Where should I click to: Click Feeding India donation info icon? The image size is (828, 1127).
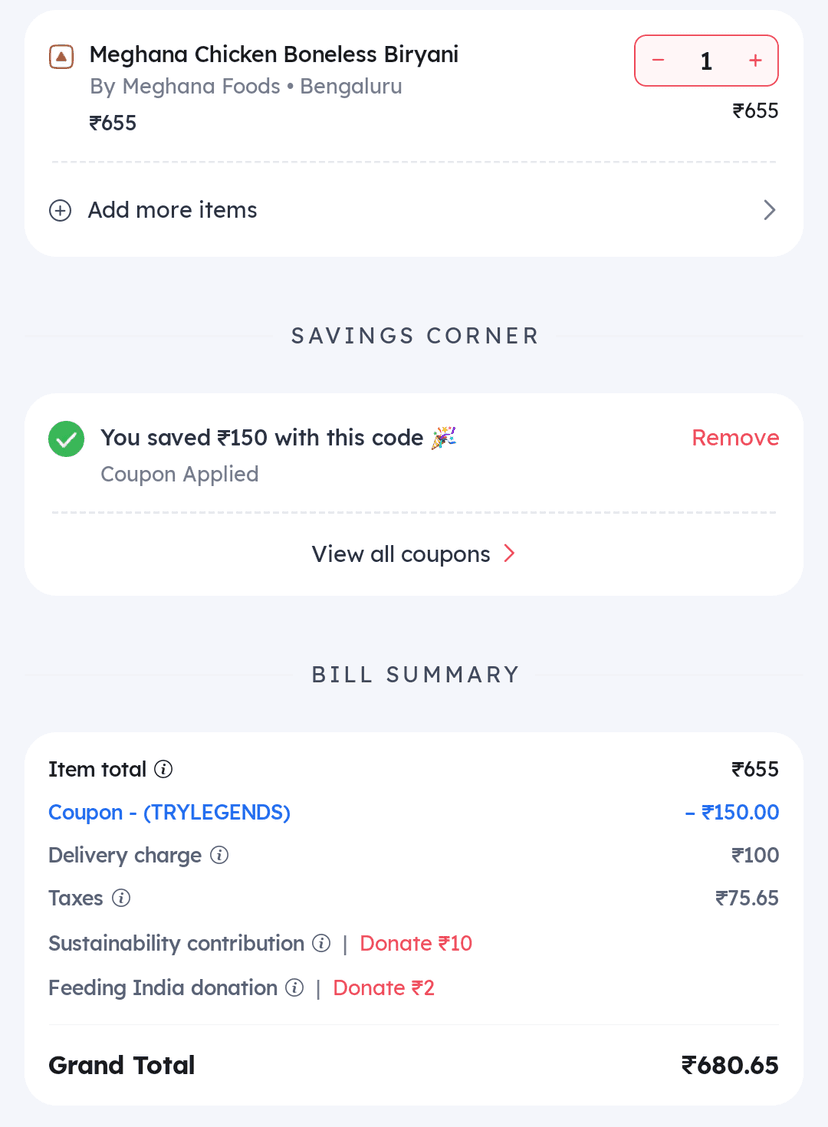tap(294, 988)
